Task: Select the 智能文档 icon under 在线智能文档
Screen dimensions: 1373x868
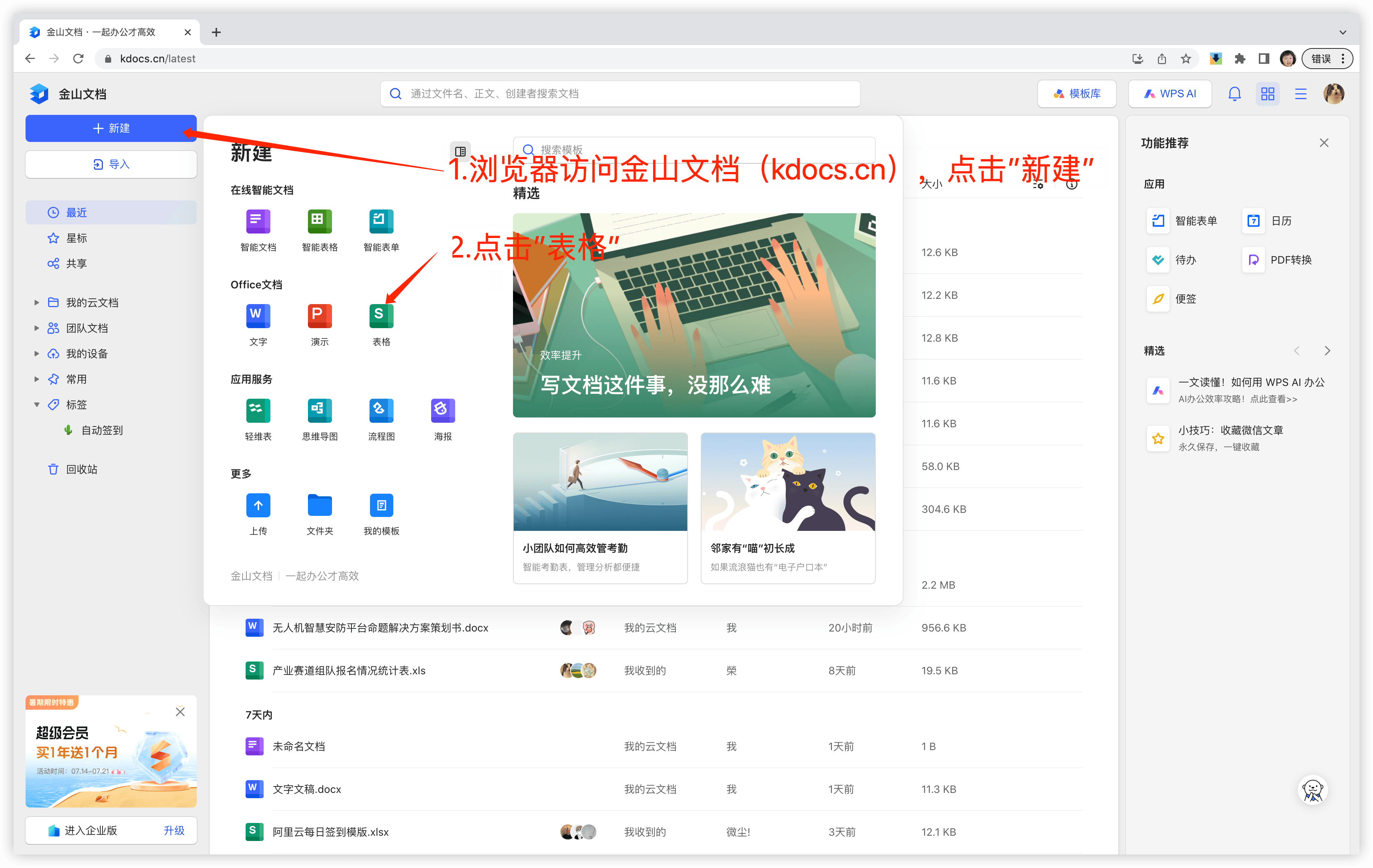Action: 258,221
